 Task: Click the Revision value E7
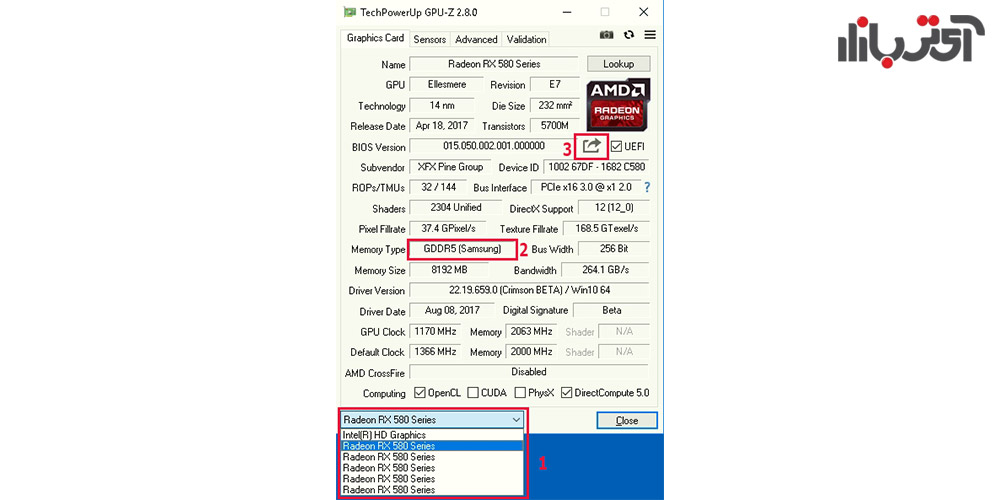[554, 85]
